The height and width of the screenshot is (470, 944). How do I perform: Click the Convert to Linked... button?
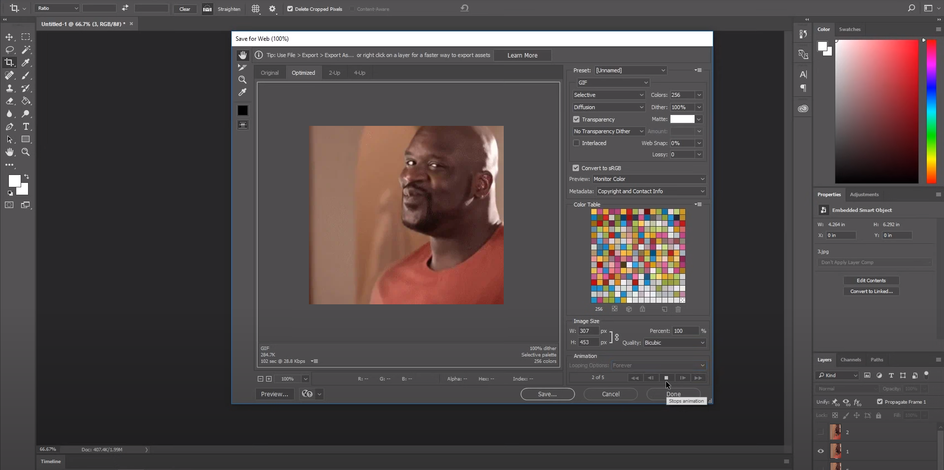(x=871, y=291)
